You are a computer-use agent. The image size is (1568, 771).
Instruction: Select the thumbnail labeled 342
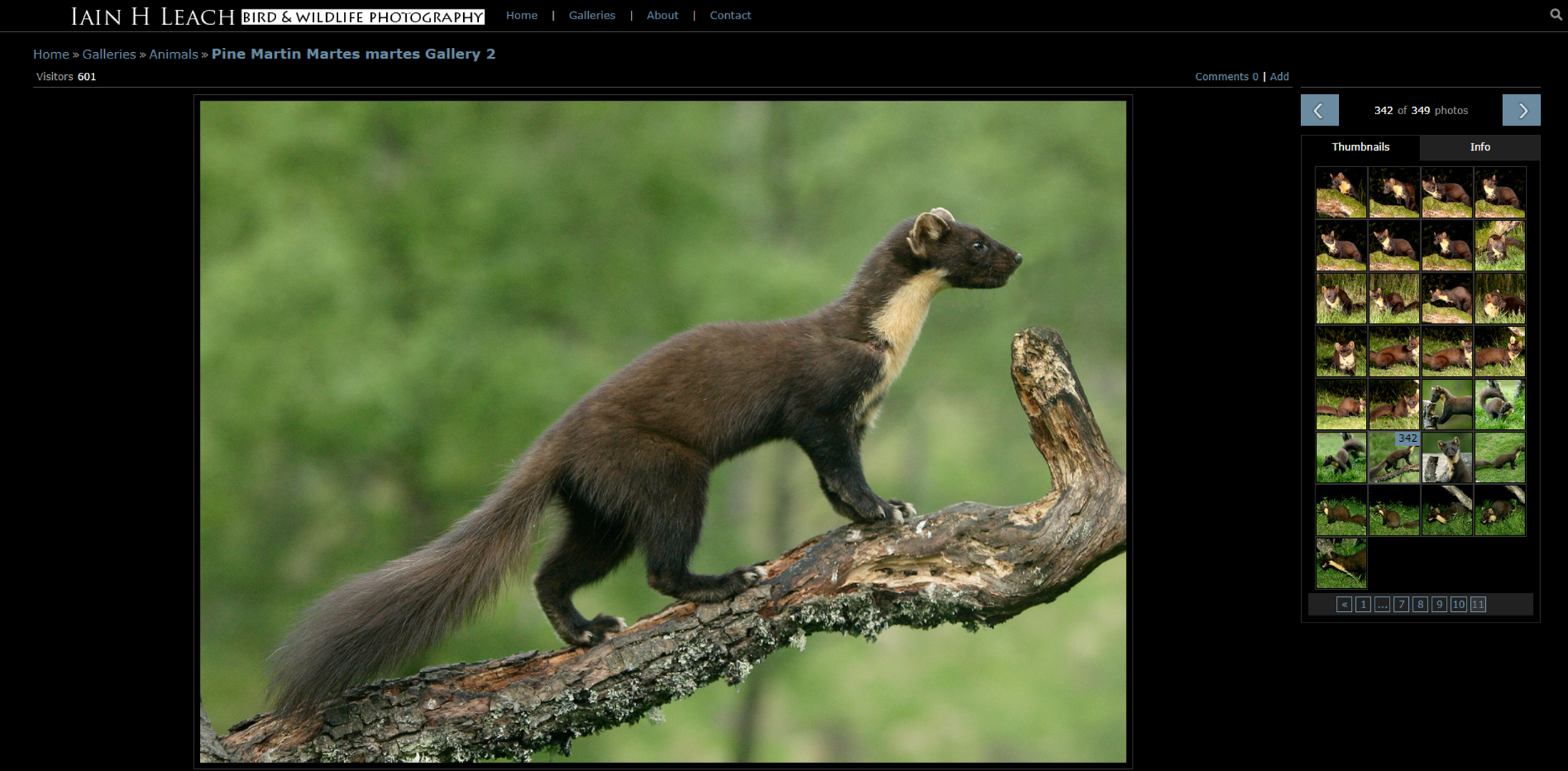[x=1394, y=458]
